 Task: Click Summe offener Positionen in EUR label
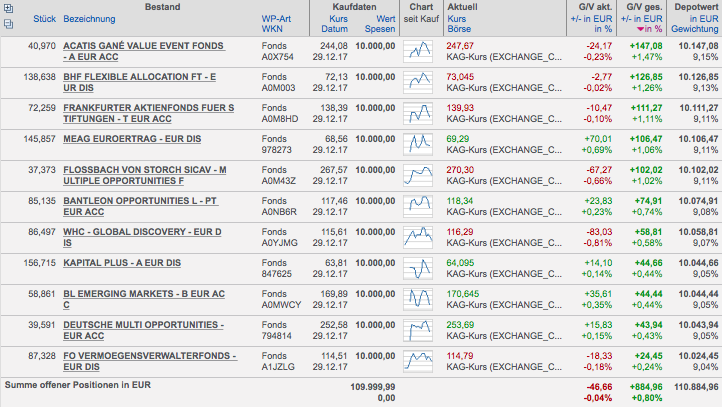coord(78,385)
